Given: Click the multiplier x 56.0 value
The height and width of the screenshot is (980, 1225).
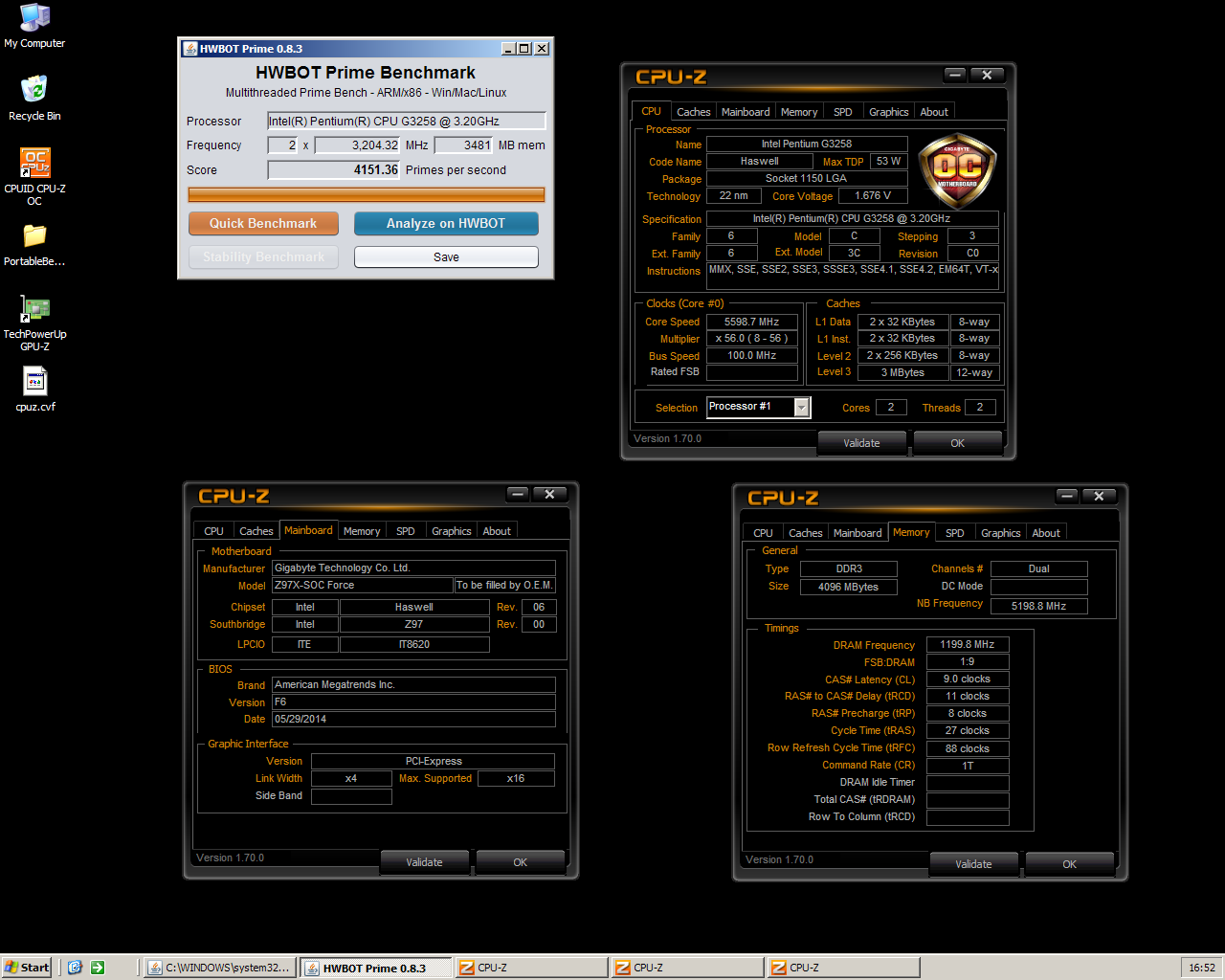Looking at the screenshot, I should (x=752, y=338).
